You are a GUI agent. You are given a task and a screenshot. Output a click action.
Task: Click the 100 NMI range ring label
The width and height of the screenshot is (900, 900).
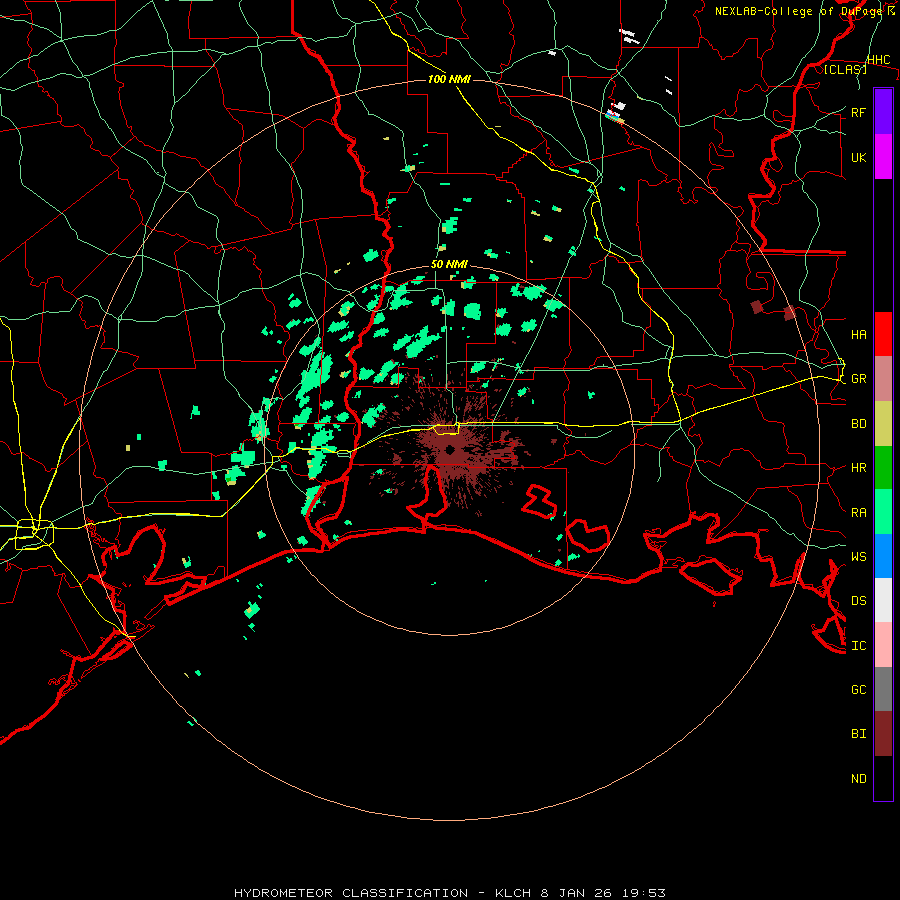pyautogui.click(x=449, y=79)
